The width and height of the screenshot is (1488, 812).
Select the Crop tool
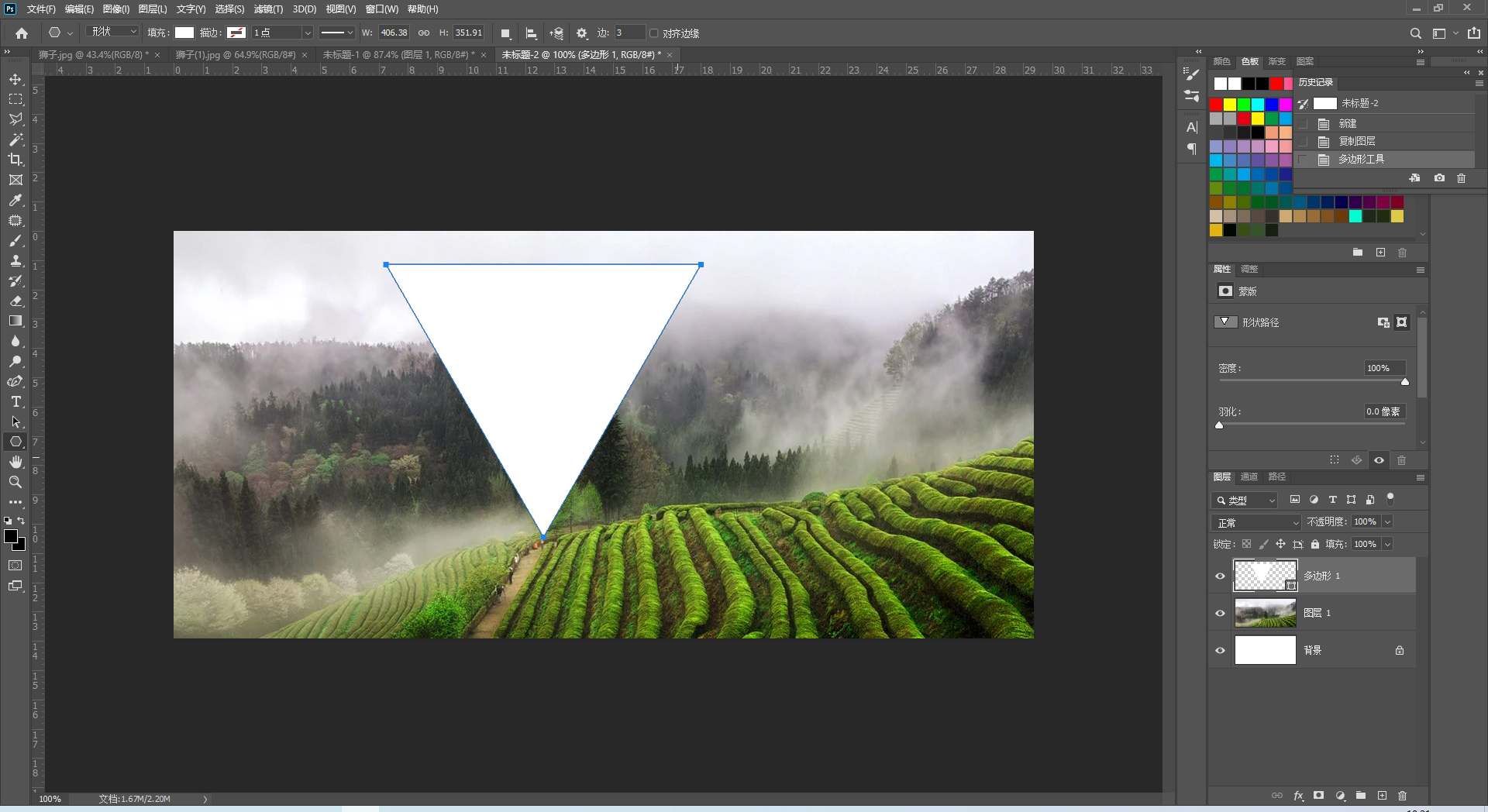click(15, 160)
